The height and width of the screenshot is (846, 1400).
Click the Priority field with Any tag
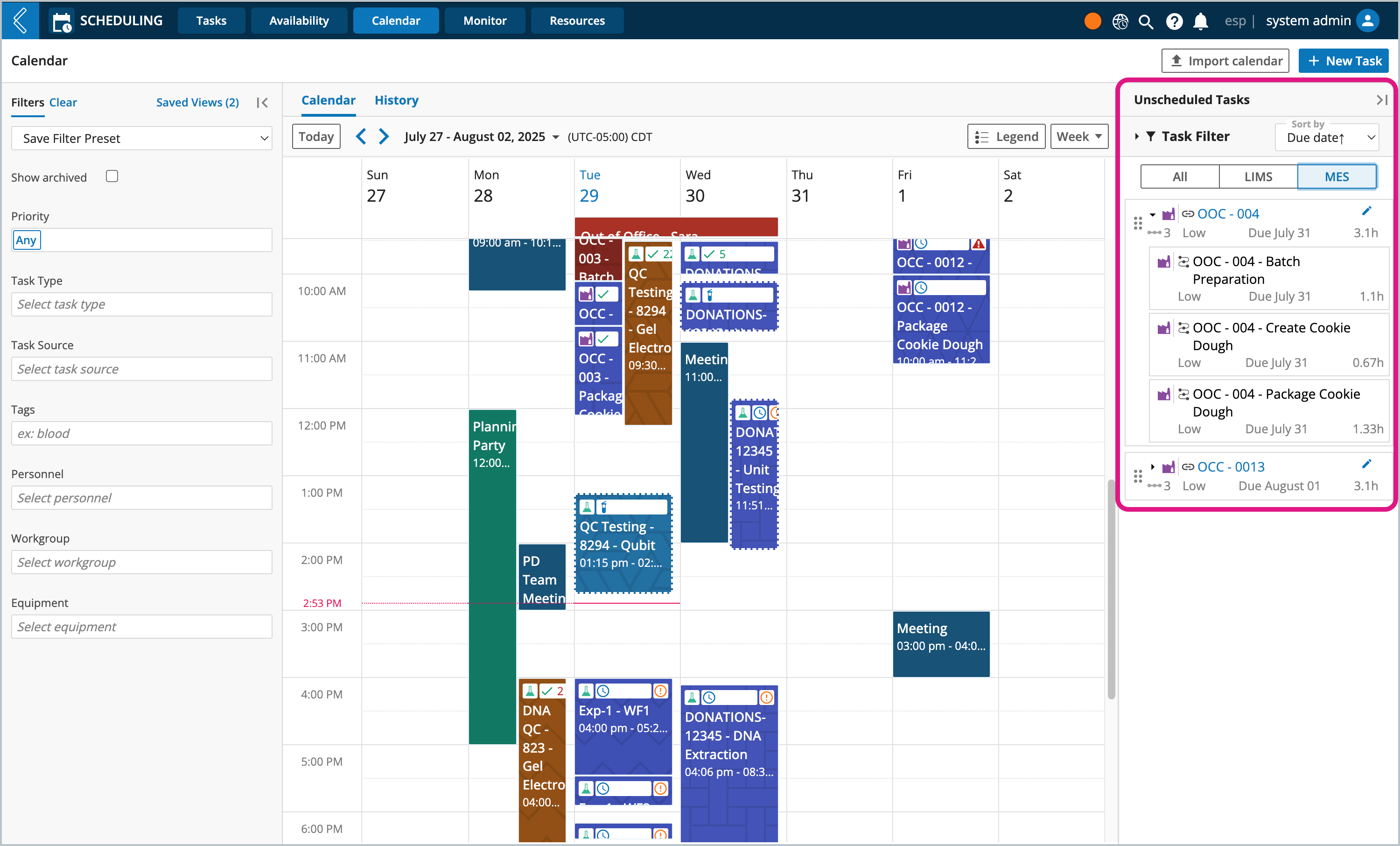(141, 240)
